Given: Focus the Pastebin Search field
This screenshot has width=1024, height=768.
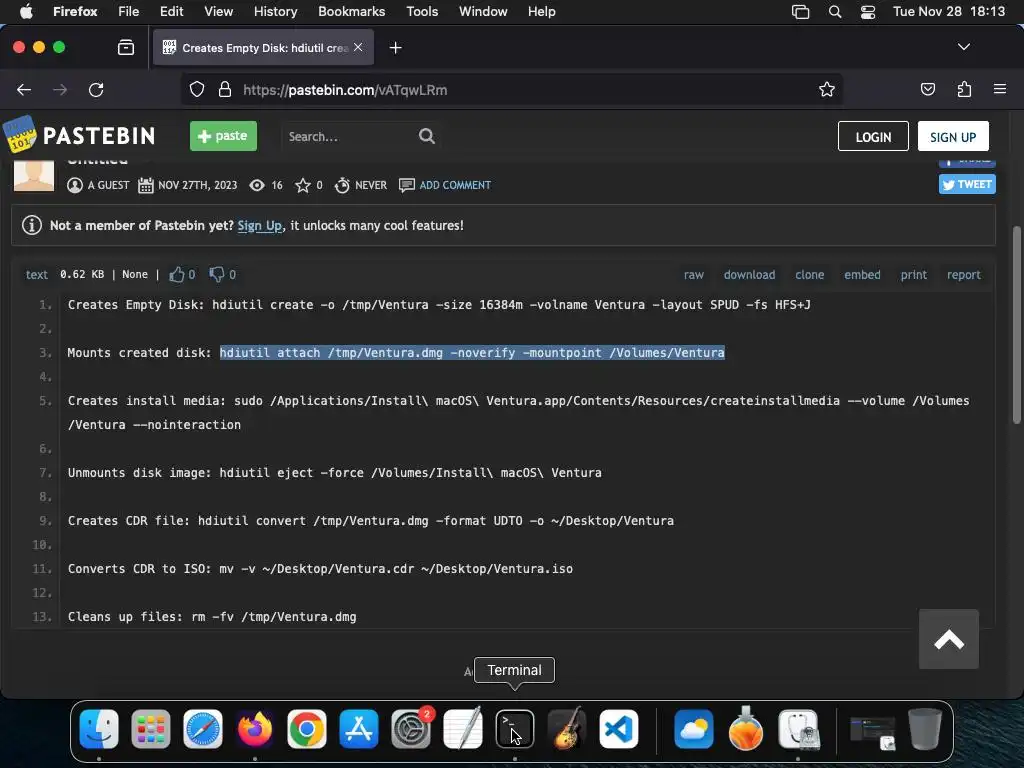Looking at the screenshot, I should coord(349,136).
